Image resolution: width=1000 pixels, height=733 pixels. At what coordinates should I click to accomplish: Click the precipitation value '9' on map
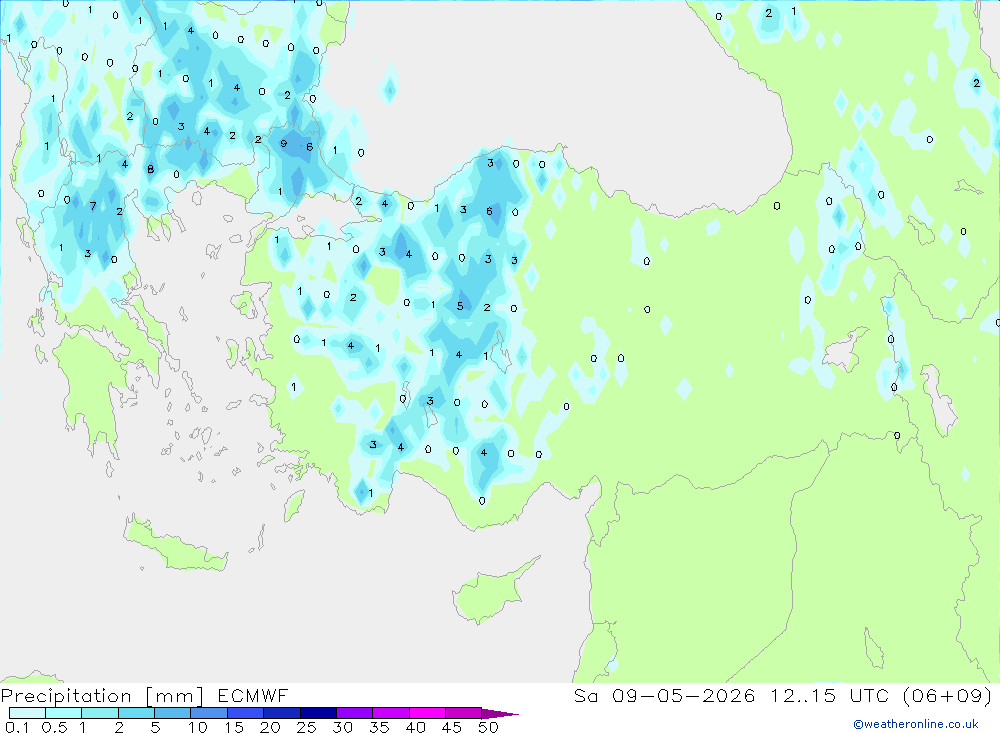pyautogui.click(x=284, y=144)
